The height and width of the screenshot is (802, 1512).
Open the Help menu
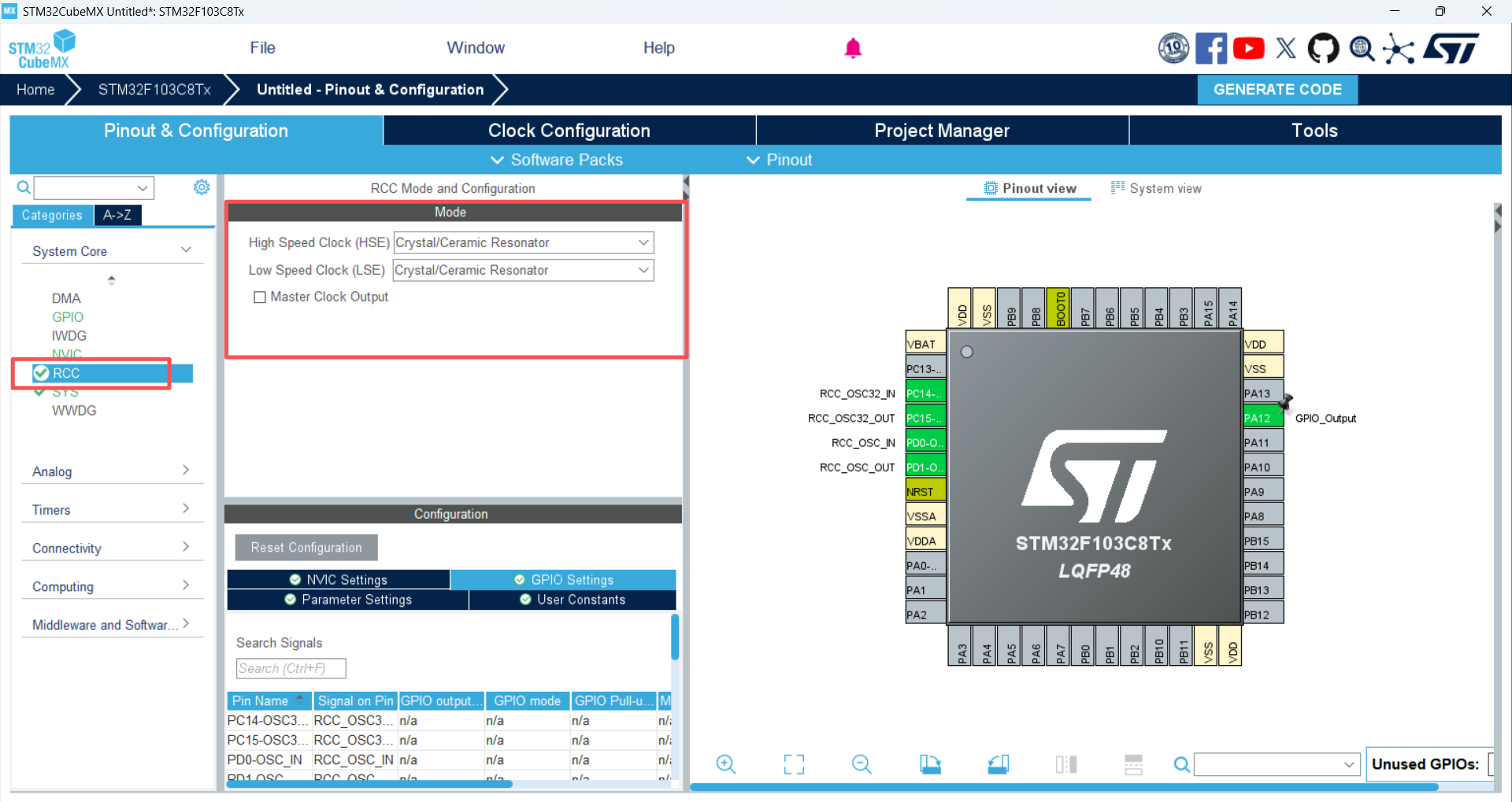point(659,48)
